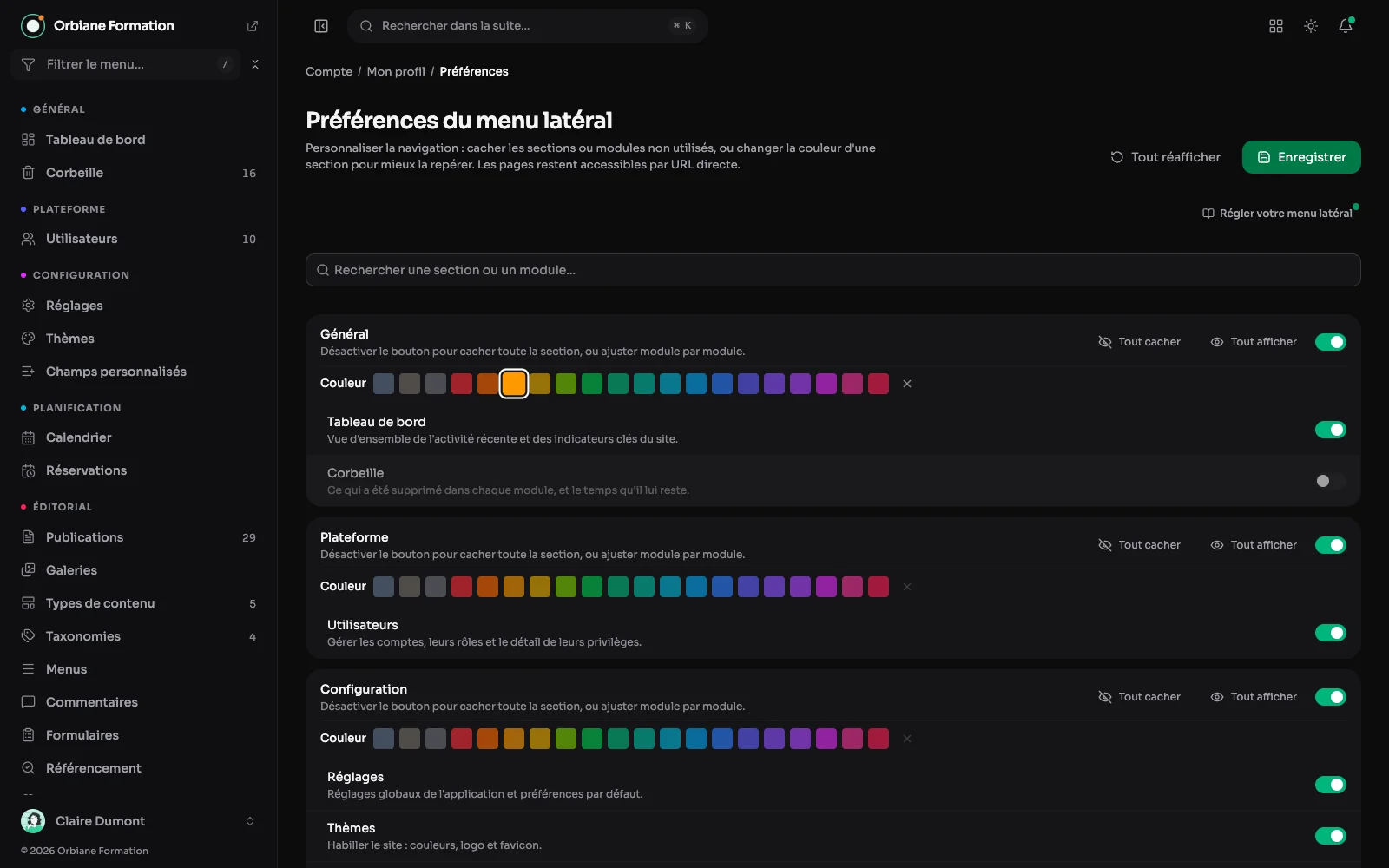Select red swatch in Plateforme color row
This screenshot has height=868, width=1389.
click(x=462, y=587)
